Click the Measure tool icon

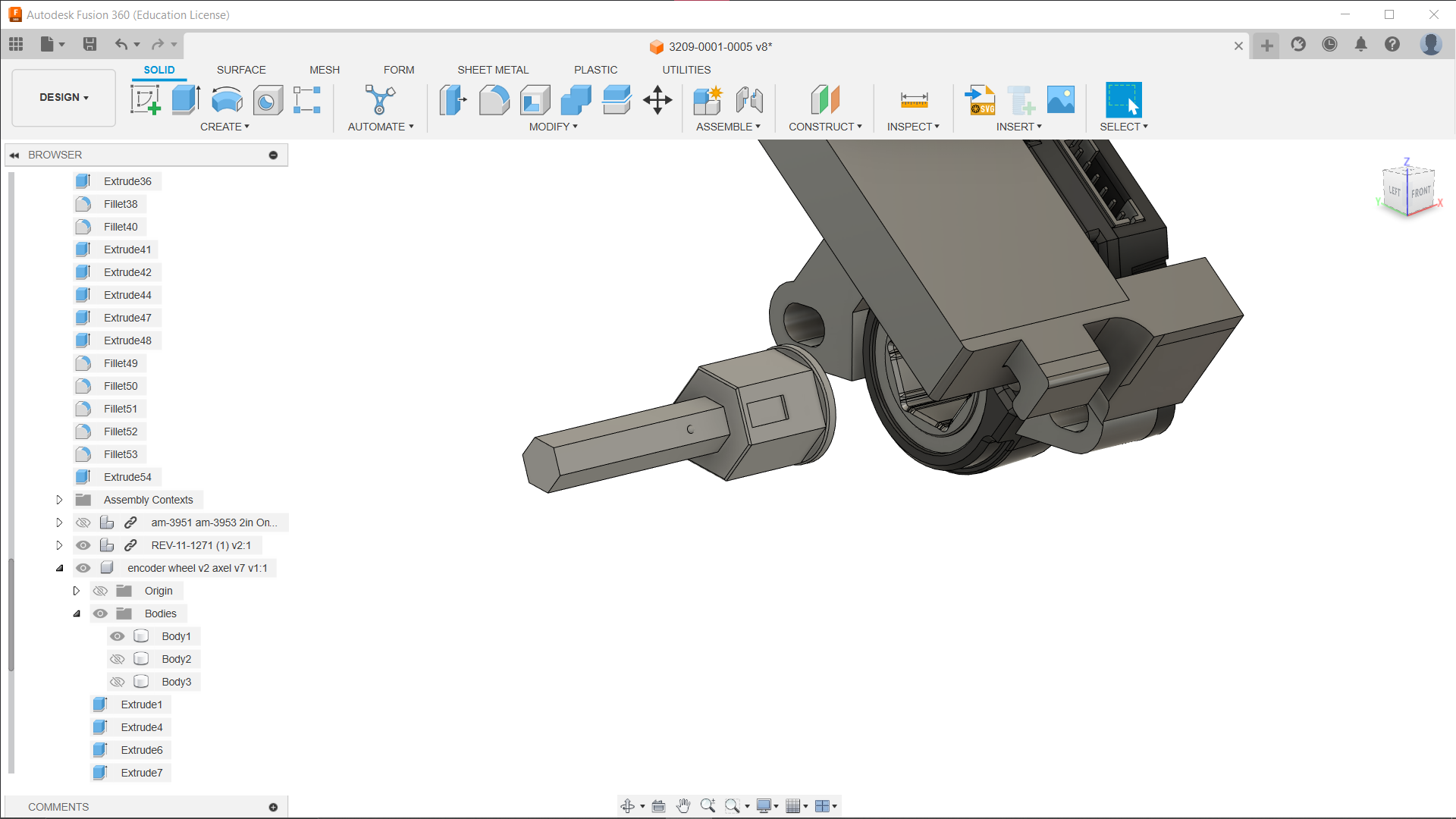pyautogui.click(x=914, y=99)
